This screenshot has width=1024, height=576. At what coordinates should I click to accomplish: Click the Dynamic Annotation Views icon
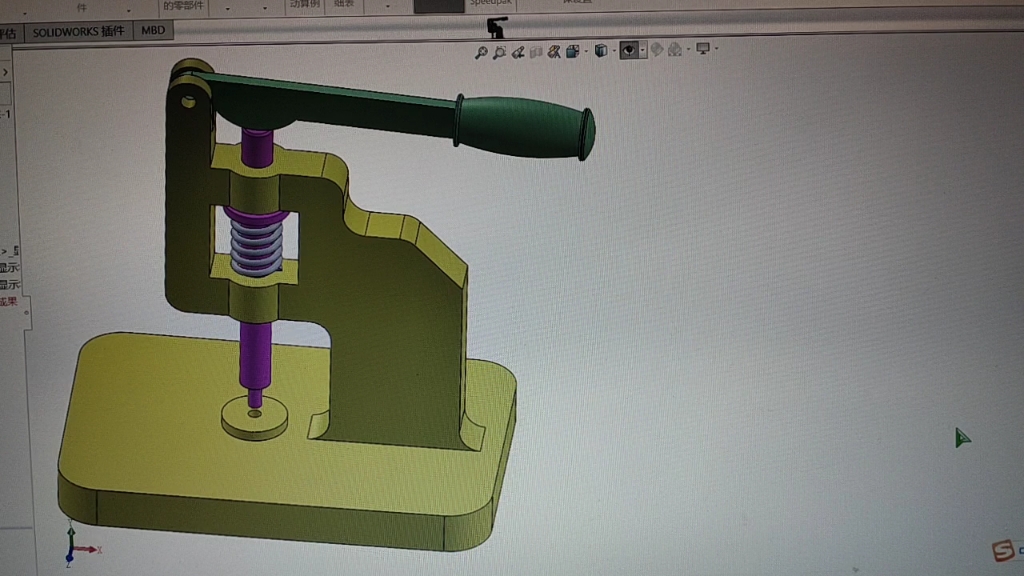click(554, 52)
